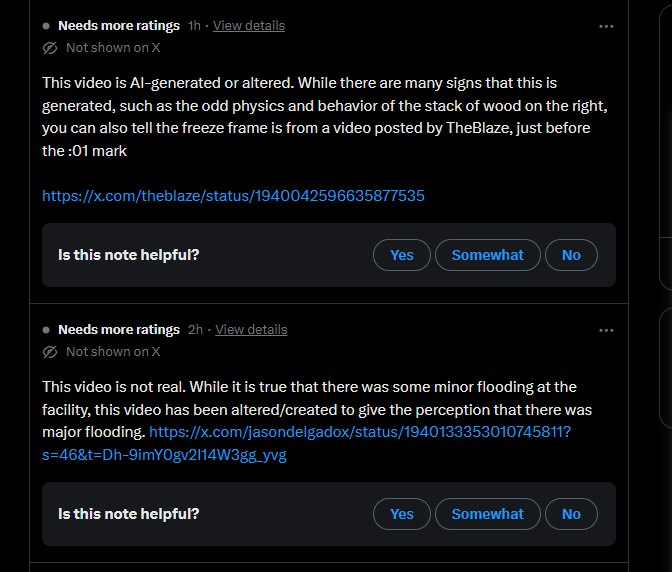Open View details for the 2h note
Screen dimensions: 672x572
click(x=251, y=329)
